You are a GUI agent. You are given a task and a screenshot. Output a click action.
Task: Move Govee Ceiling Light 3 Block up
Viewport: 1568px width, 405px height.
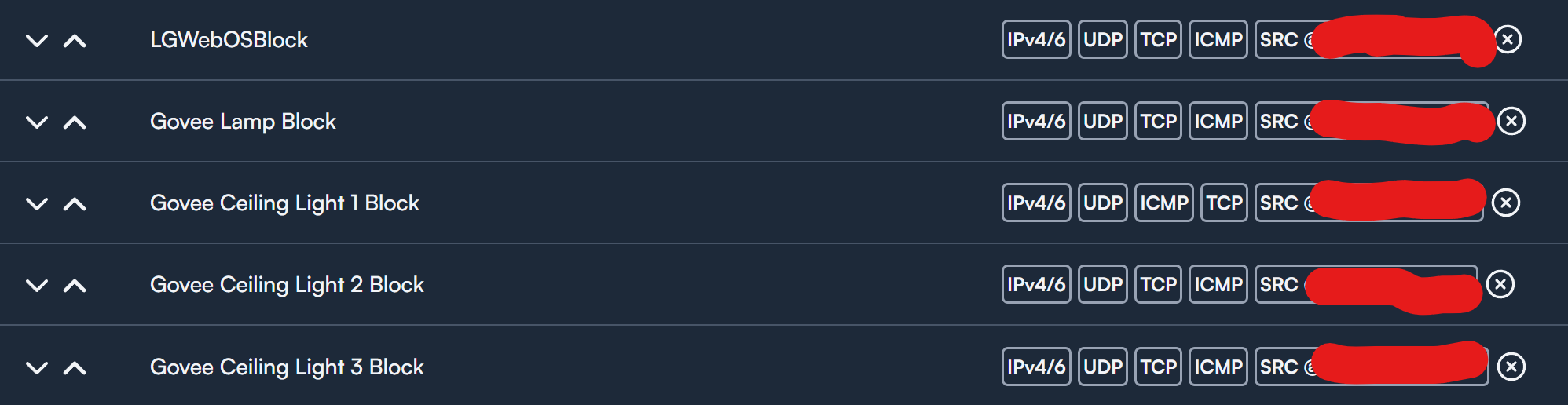pos(75,367)
